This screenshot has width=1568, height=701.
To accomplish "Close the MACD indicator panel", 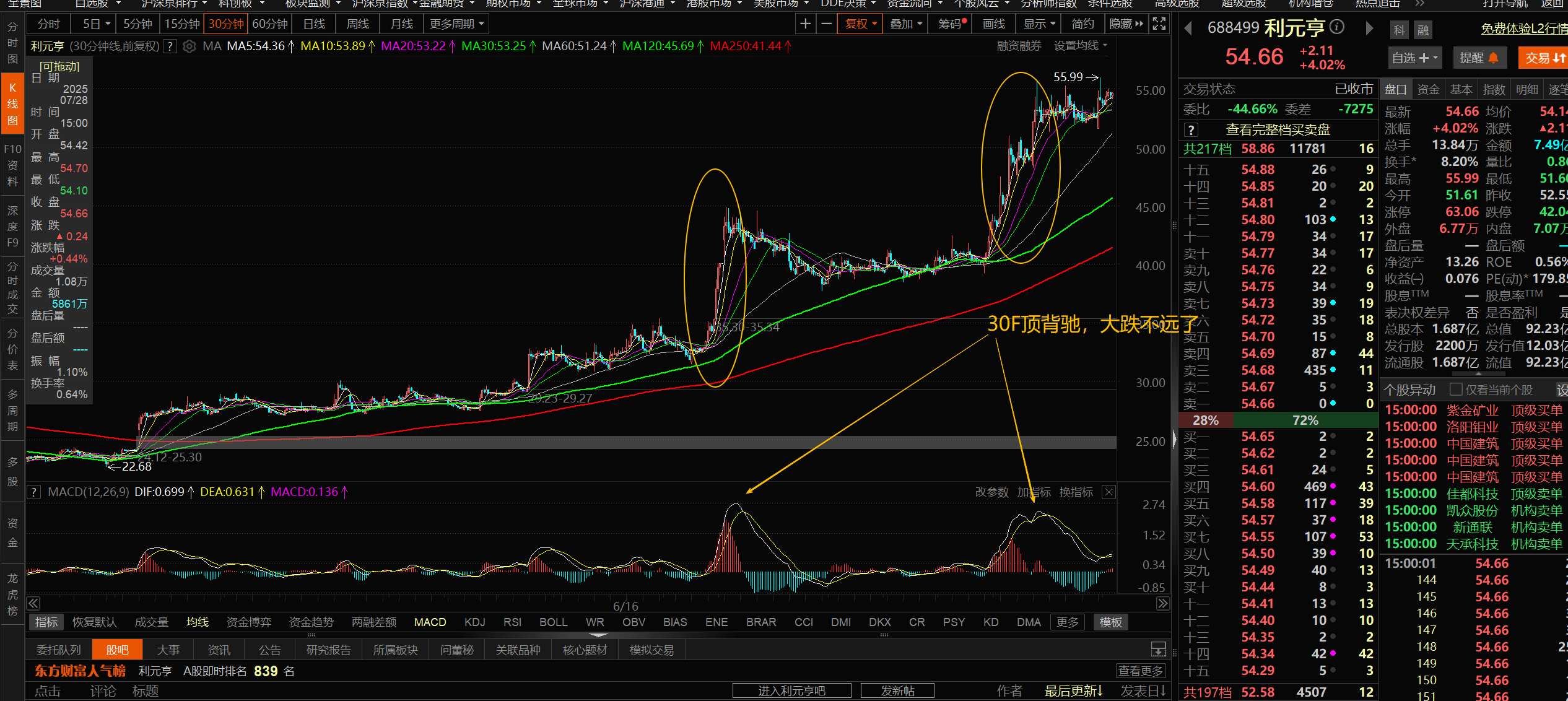I will tap(1108, 492).
